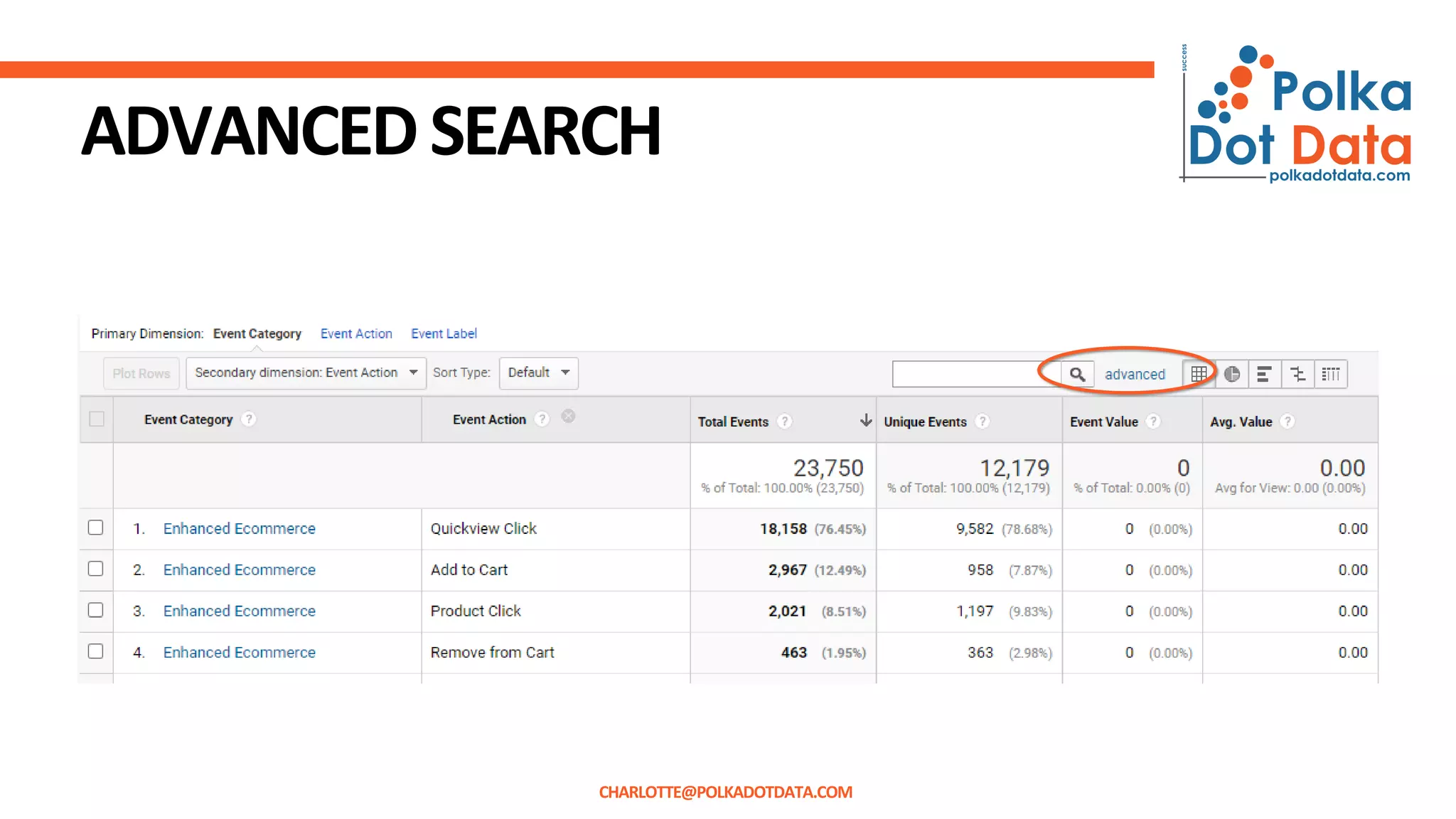Image resolution: width=1456 pixels, height=819 pixels.
Task: Open help for Total Events column
Action: (x=784, y=422)
